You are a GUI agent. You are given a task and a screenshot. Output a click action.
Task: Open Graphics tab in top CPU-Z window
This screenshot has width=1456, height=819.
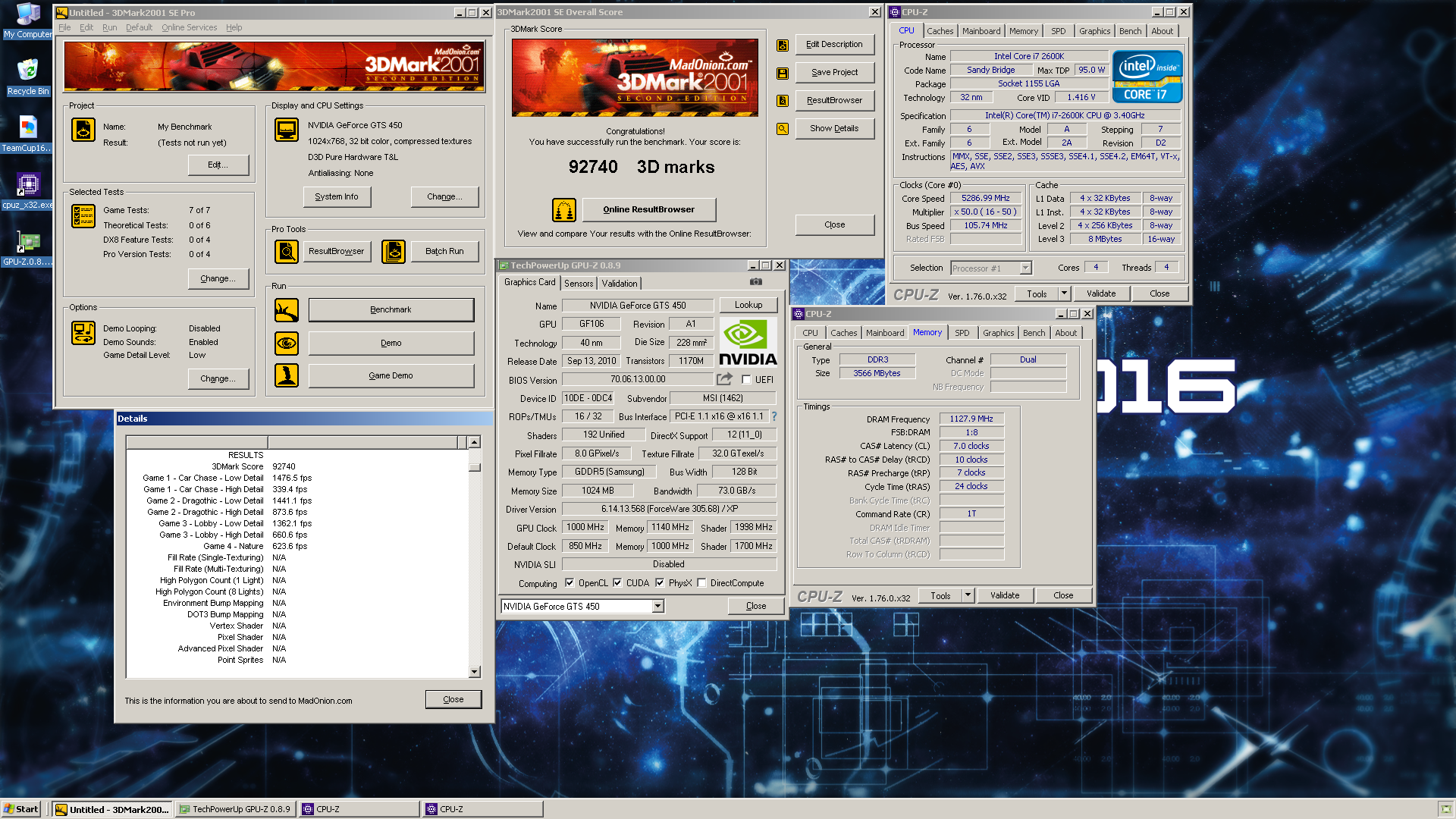(1094, 31)
